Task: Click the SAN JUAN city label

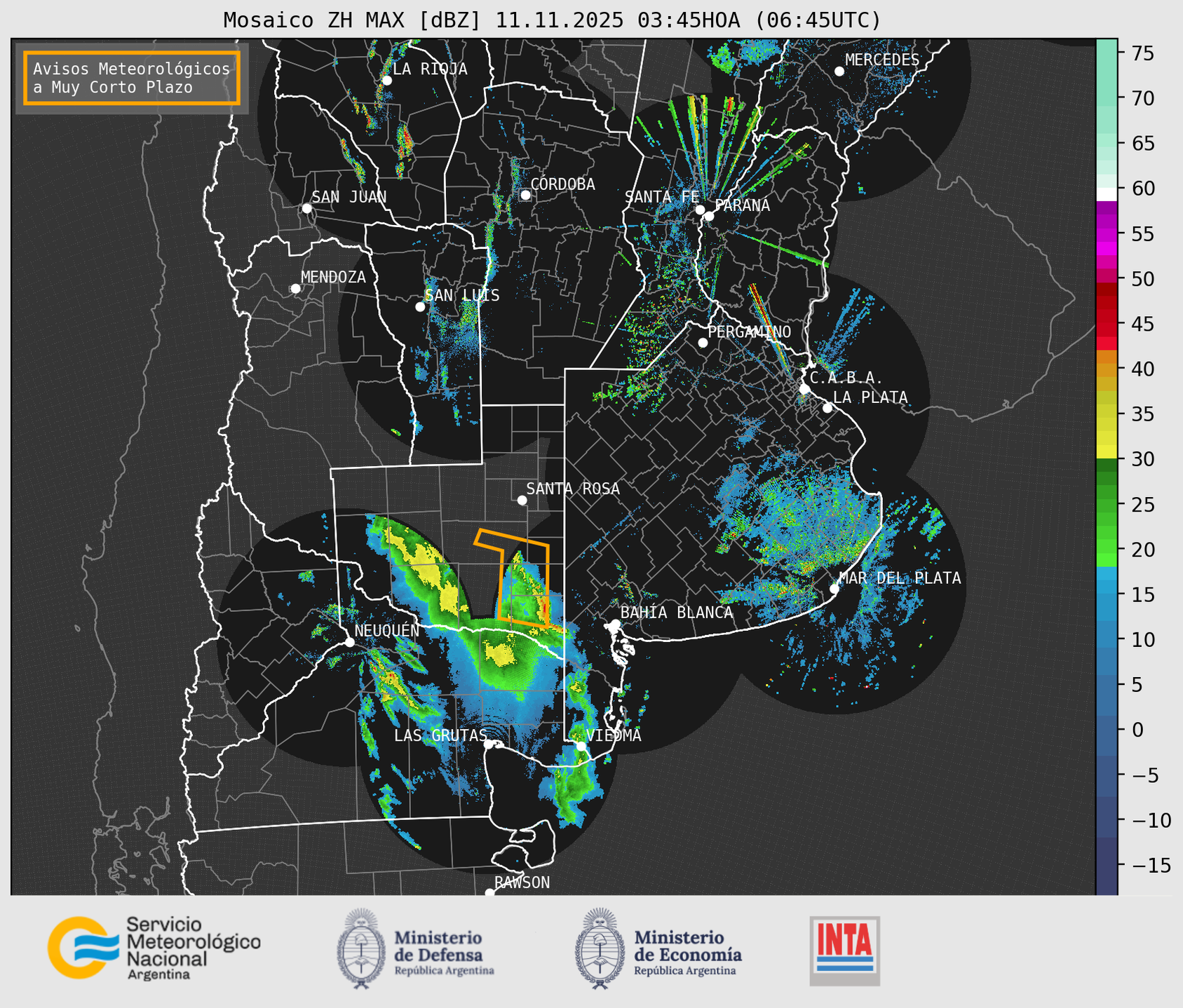Action: coord(349,197)
